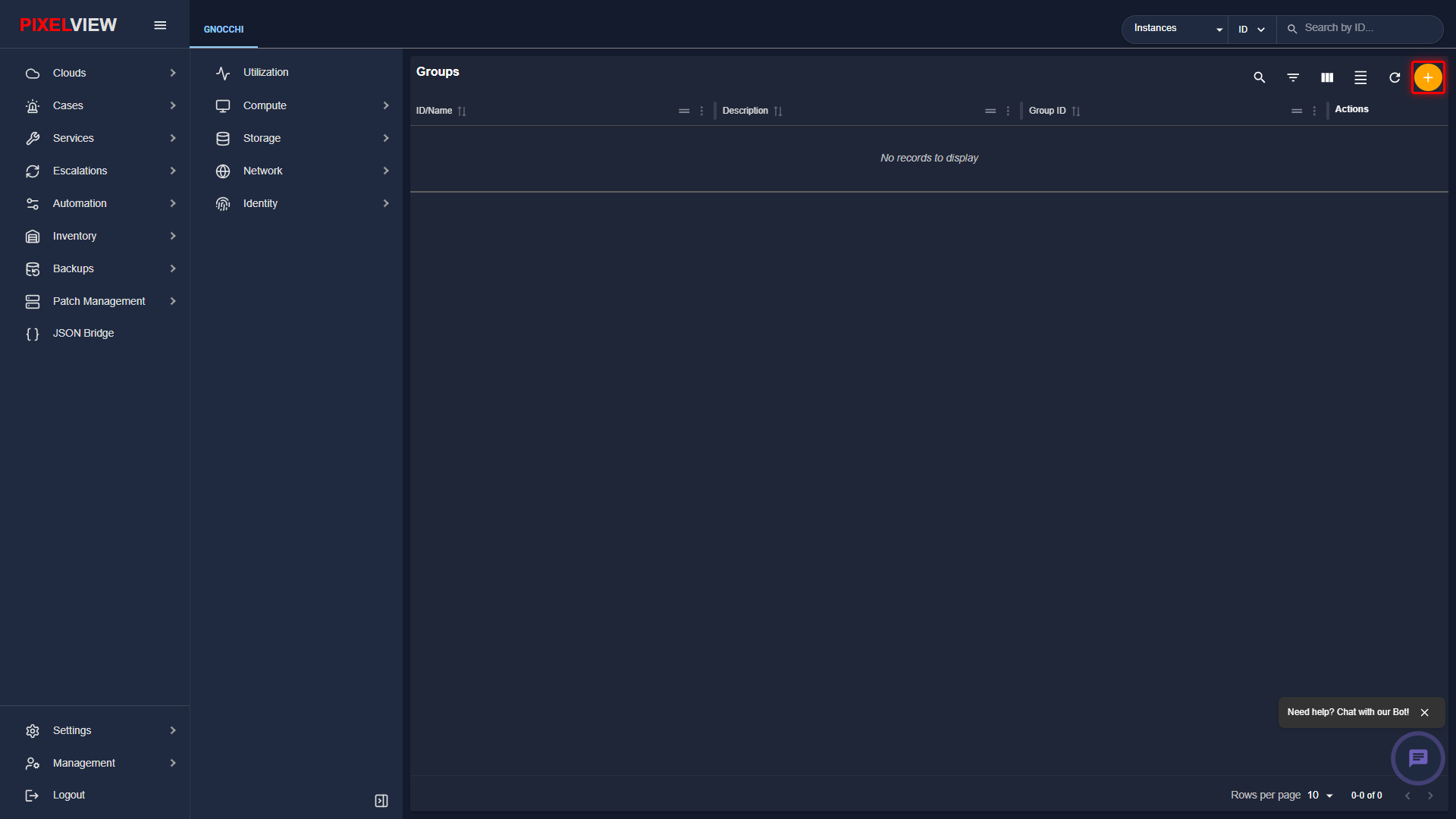Open the Utilization menu item

tap(302, 72)
